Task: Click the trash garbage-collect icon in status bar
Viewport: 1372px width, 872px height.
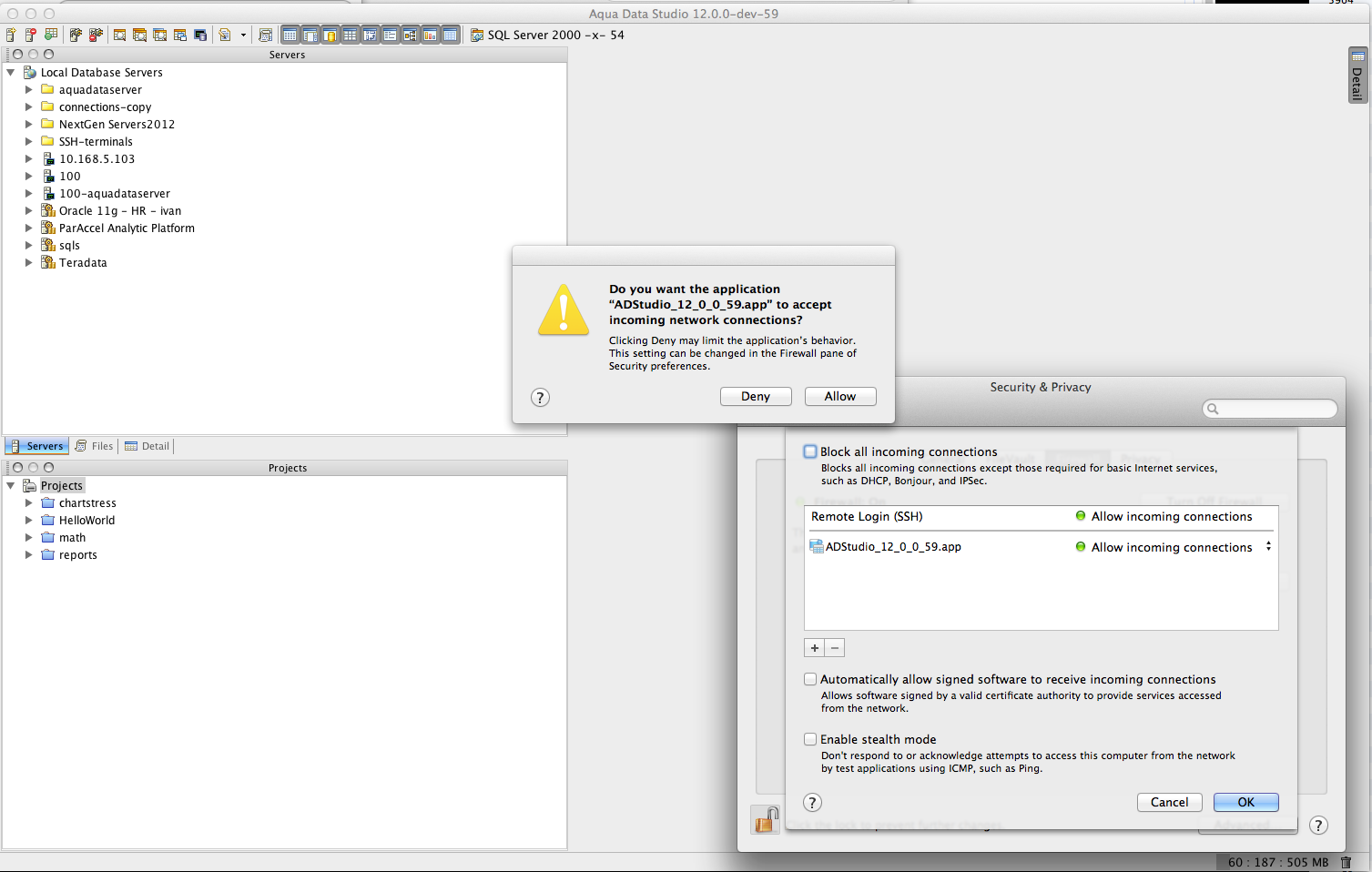Action: point(1346,862)
